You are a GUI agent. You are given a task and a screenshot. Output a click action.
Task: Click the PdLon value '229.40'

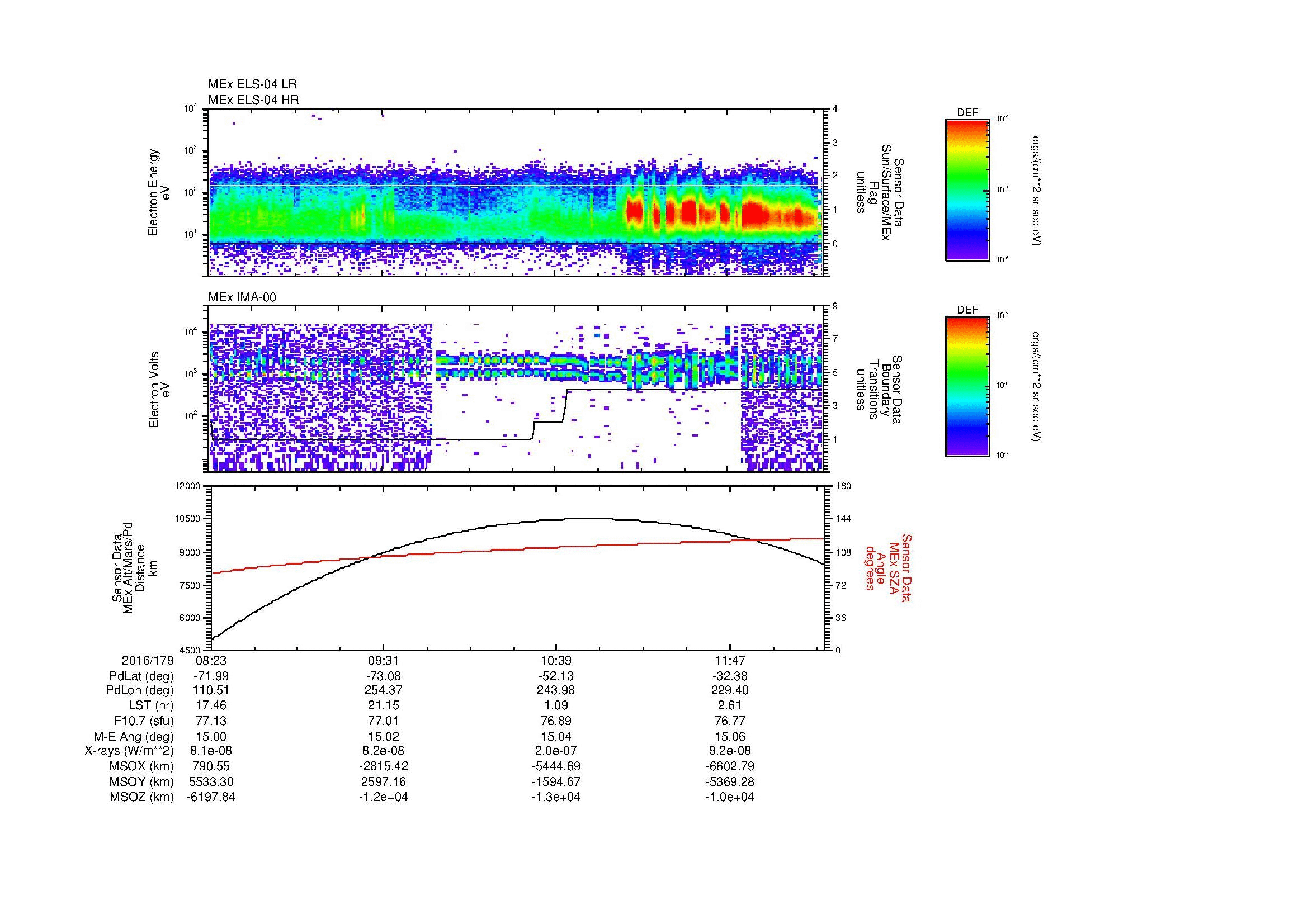[730, 690]
